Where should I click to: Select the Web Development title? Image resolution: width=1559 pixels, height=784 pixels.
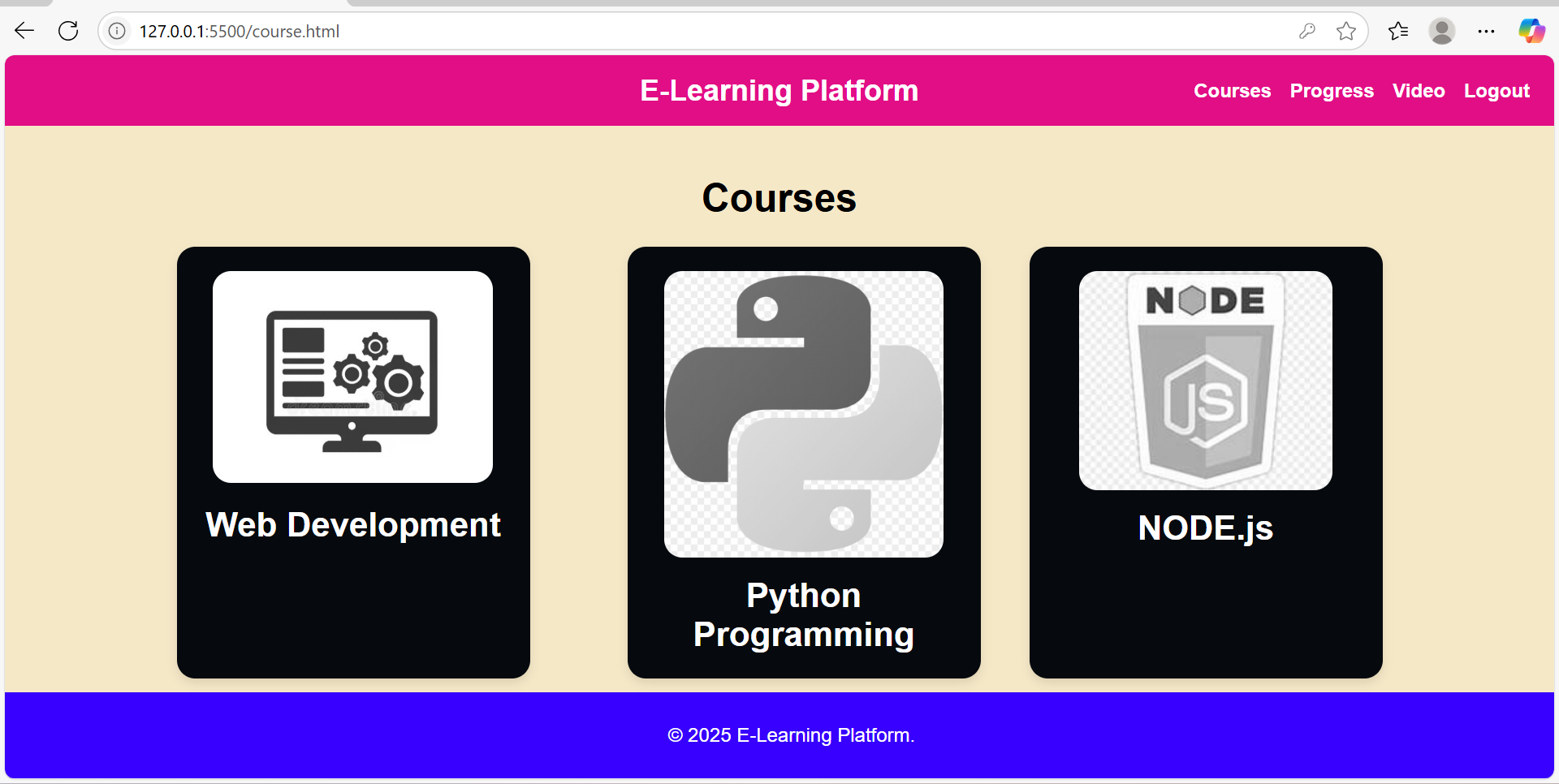pyautogui.click(x=353, y=524)
